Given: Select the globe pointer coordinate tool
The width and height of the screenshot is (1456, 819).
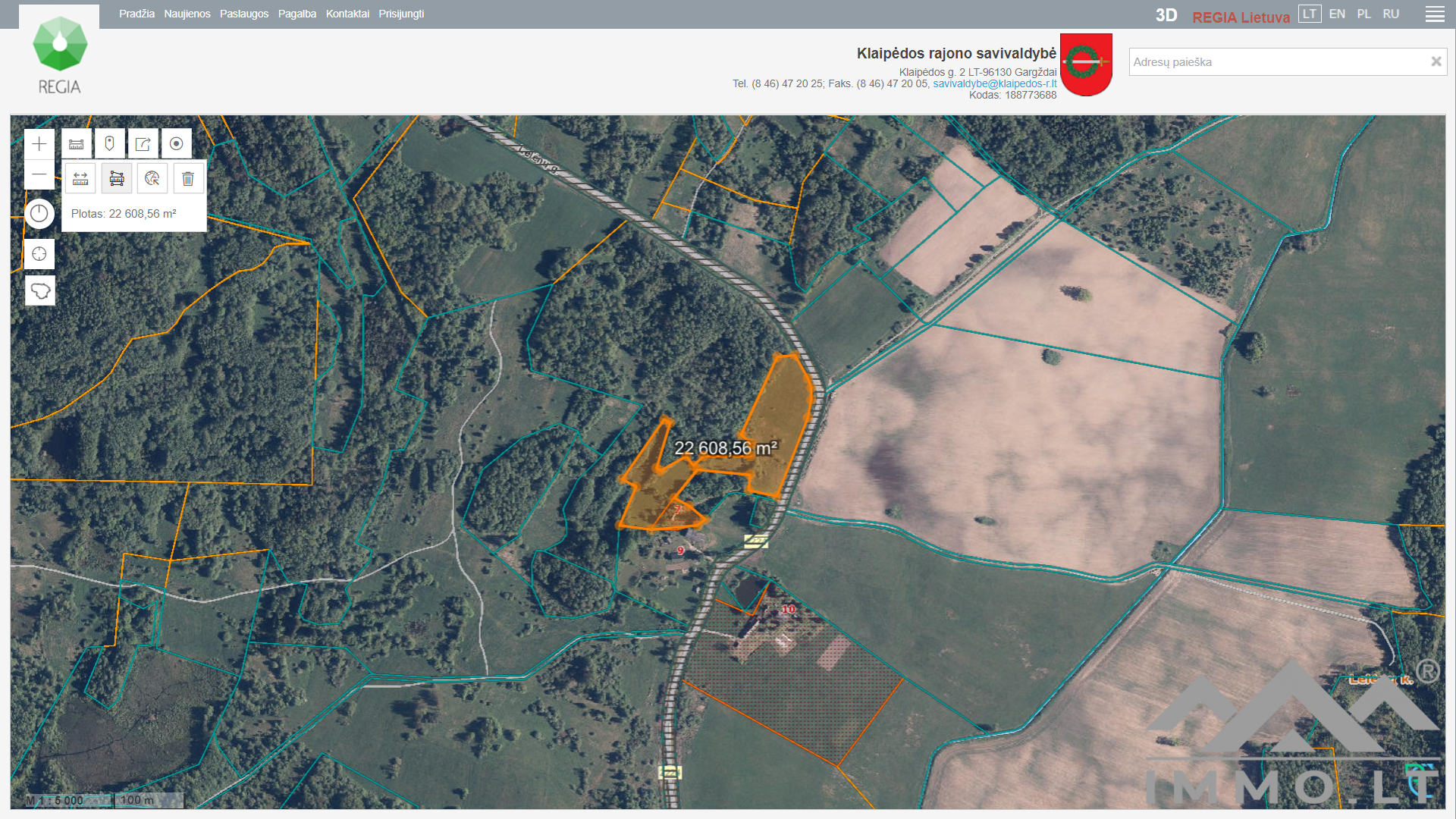Looking at the screenshot, I should click(x=152, y=179).
